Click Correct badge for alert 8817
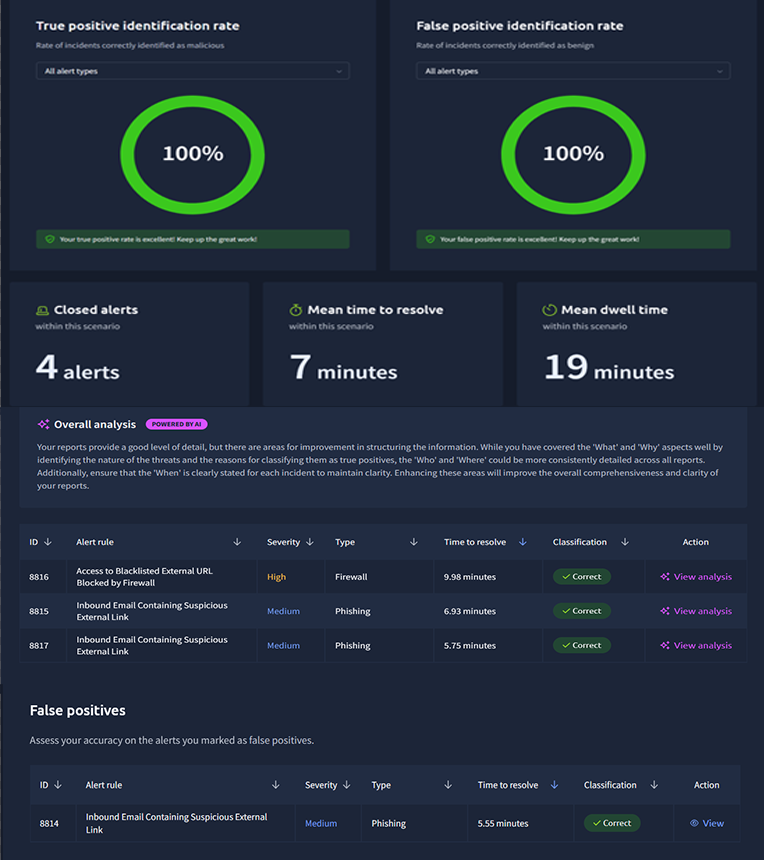764x860 pixels. tap(582, 646)
